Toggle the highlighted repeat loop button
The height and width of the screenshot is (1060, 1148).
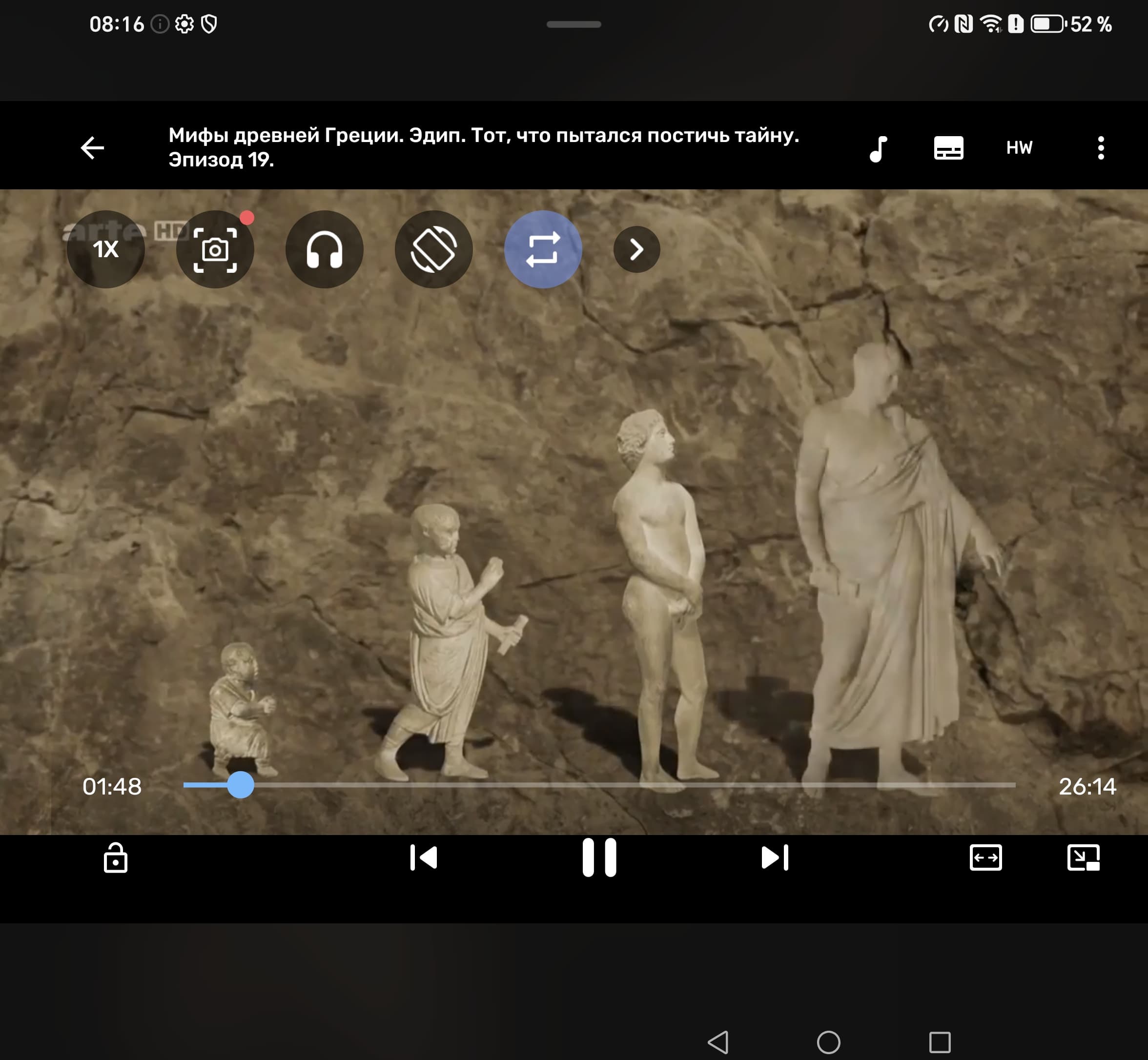(x=543, y=249)
